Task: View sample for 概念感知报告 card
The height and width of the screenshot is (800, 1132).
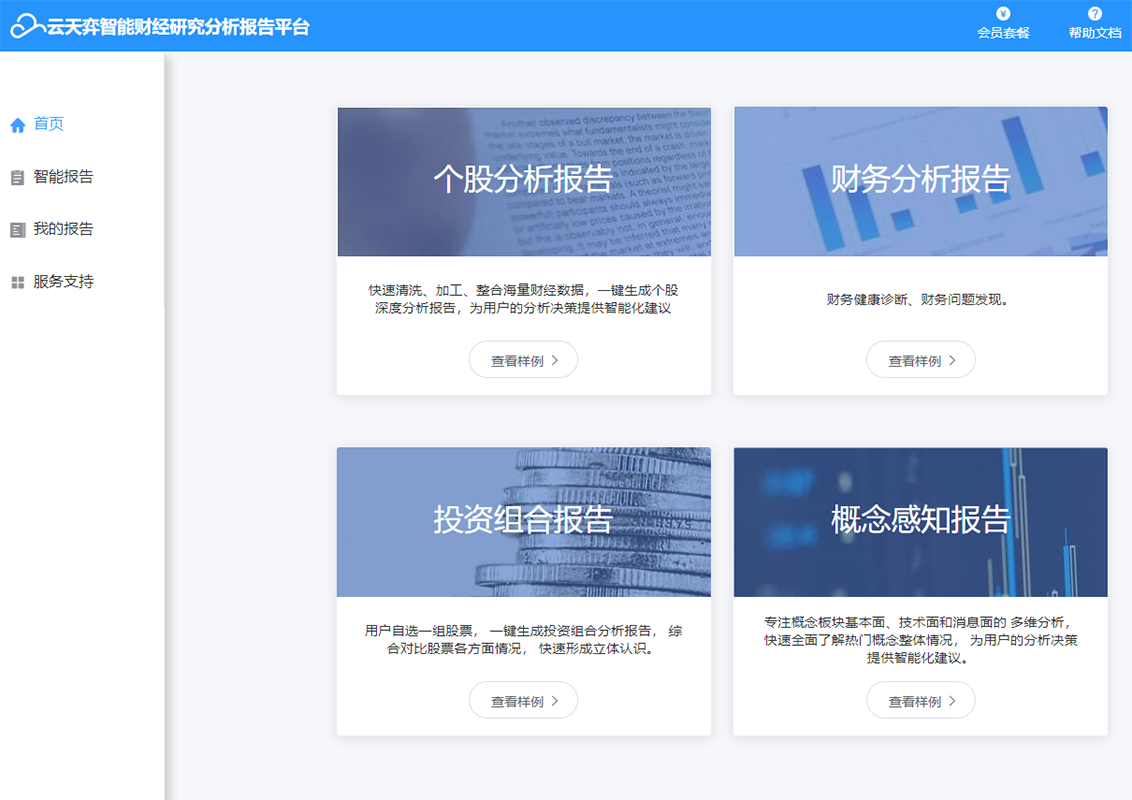Action: click(x=920, y=701)
